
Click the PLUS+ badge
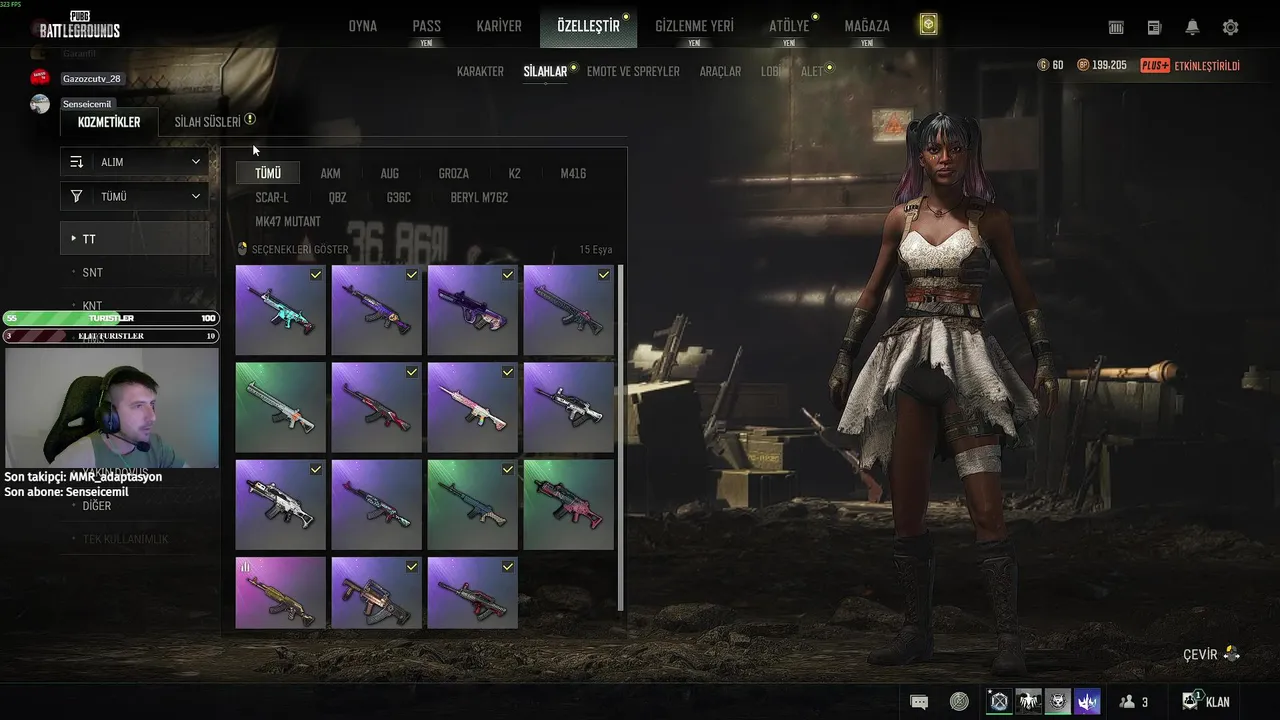(x=1155, y=66)
